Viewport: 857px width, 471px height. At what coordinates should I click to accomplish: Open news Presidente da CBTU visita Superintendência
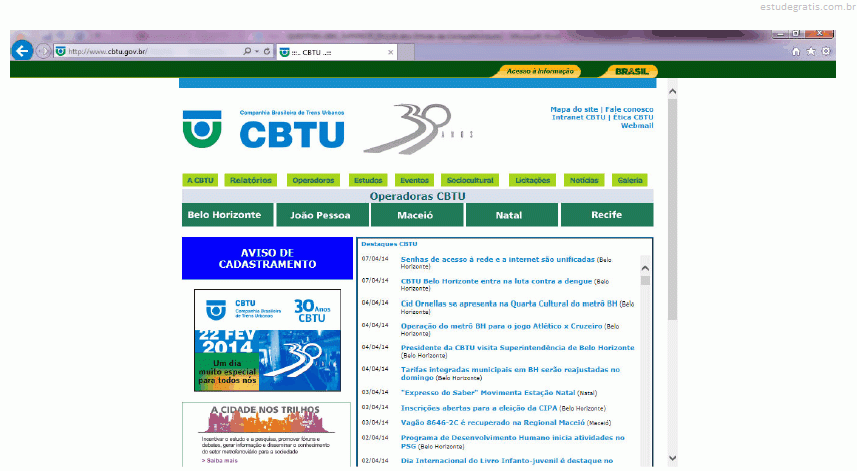point(518,348)
